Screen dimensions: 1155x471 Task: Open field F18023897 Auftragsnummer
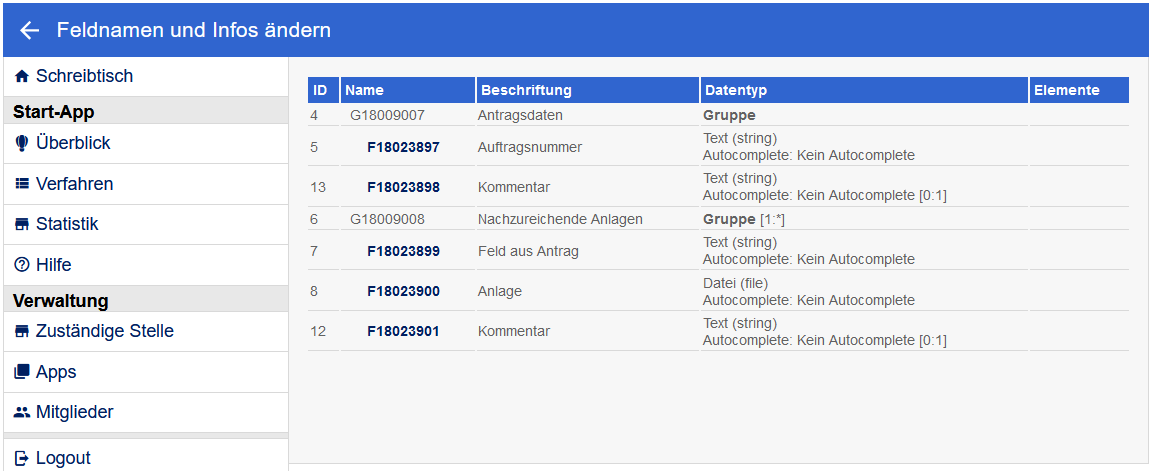(x=403, y=147)
